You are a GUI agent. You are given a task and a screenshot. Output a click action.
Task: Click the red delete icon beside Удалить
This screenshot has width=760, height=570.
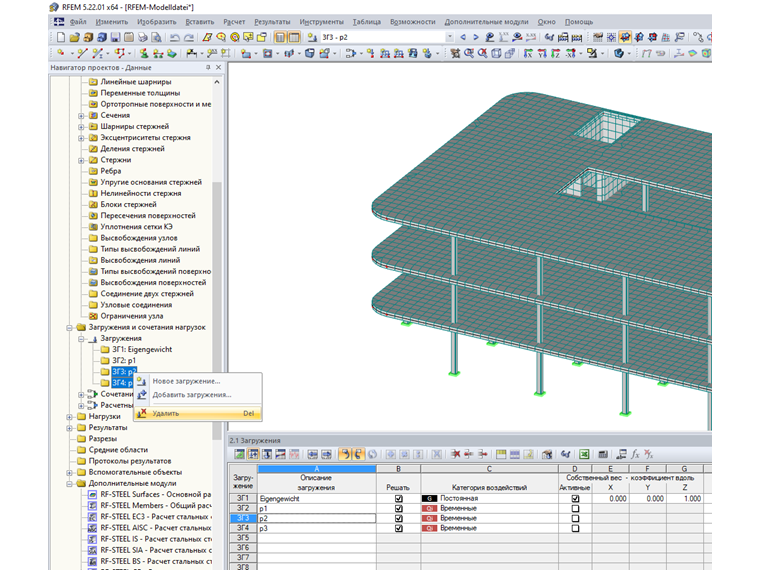141,413
